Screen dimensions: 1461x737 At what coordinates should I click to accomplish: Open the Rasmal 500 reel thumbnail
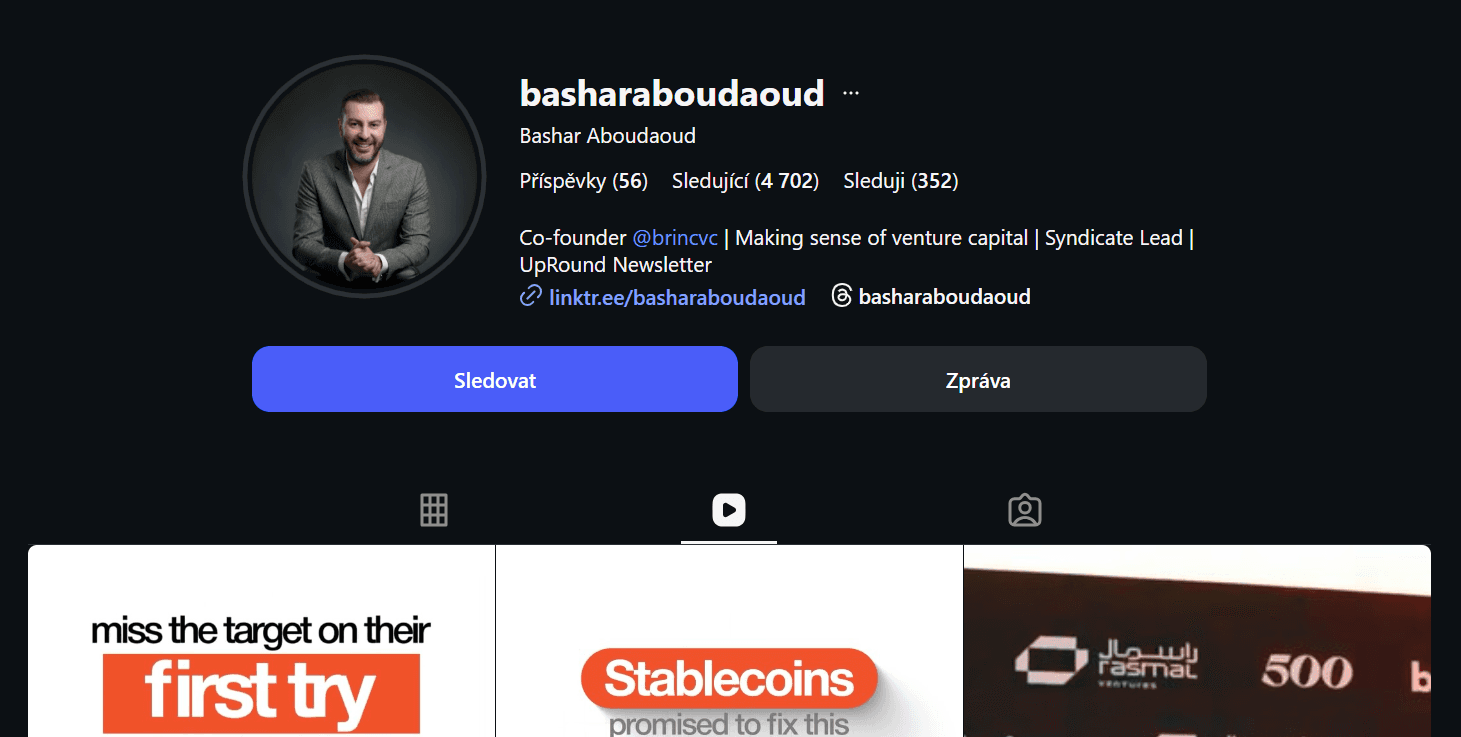(x=1197, y=641)
